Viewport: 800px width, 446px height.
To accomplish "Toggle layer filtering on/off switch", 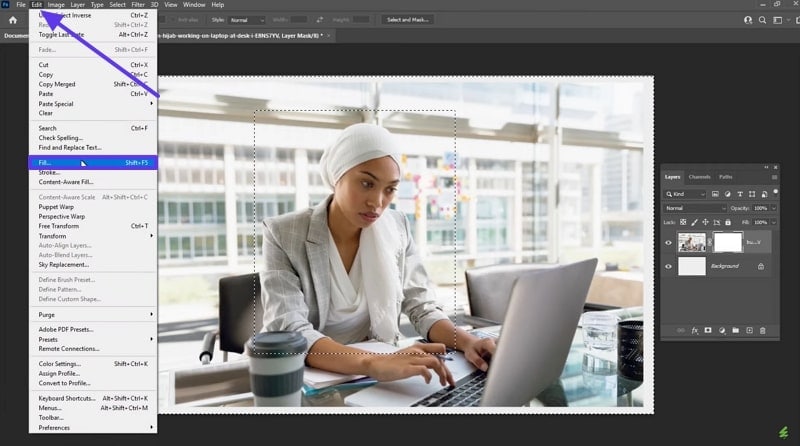I will coord(776,192).
